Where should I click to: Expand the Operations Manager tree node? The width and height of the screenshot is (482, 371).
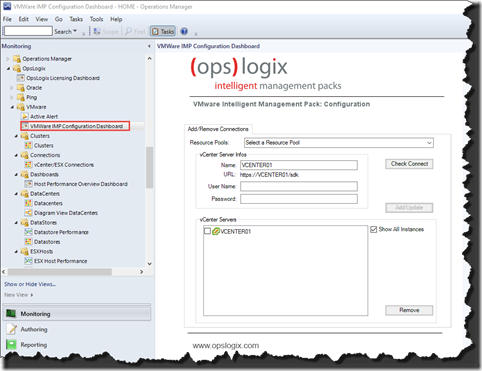tap(8, 59)
